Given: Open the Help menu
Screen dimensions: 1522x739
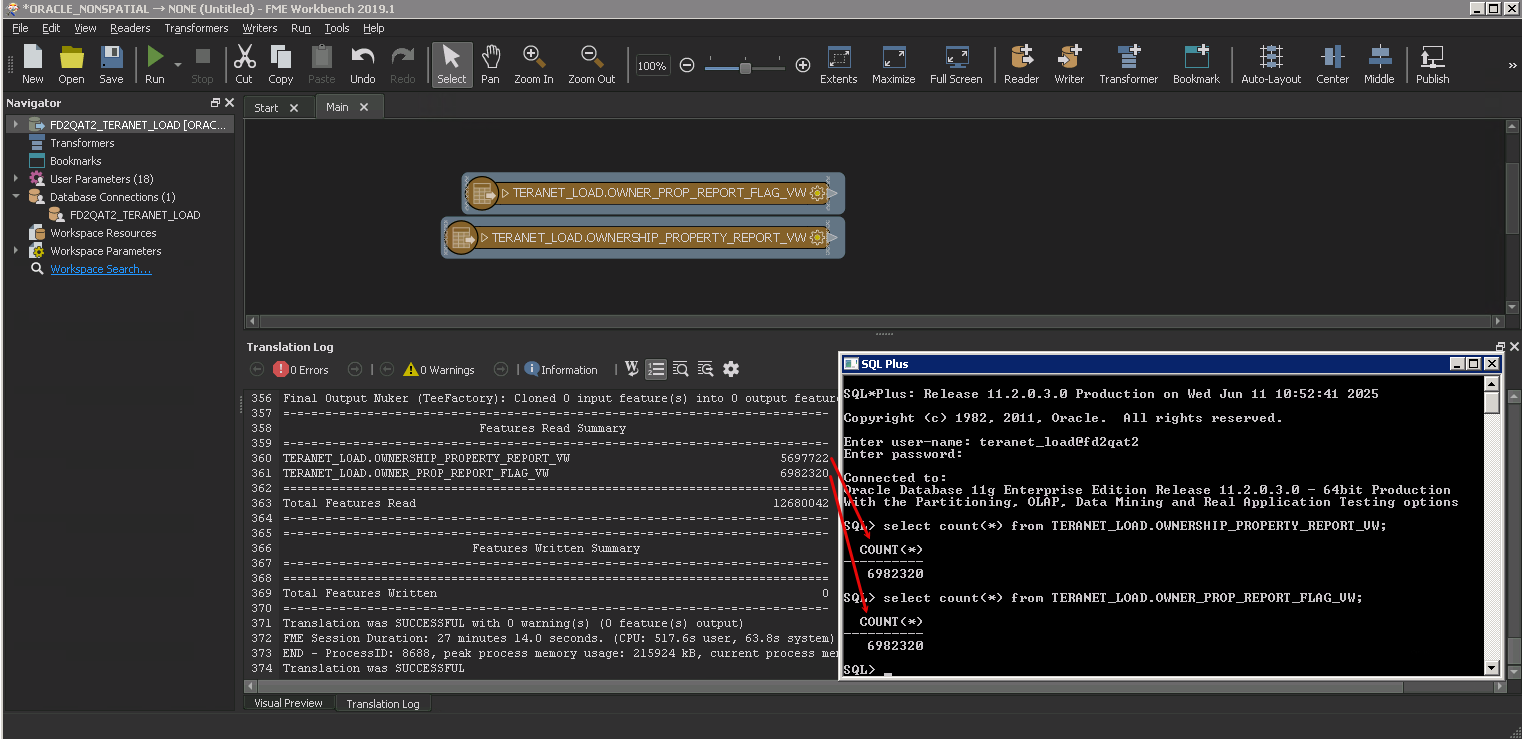Looking at the screenshot, I should 374,28.
